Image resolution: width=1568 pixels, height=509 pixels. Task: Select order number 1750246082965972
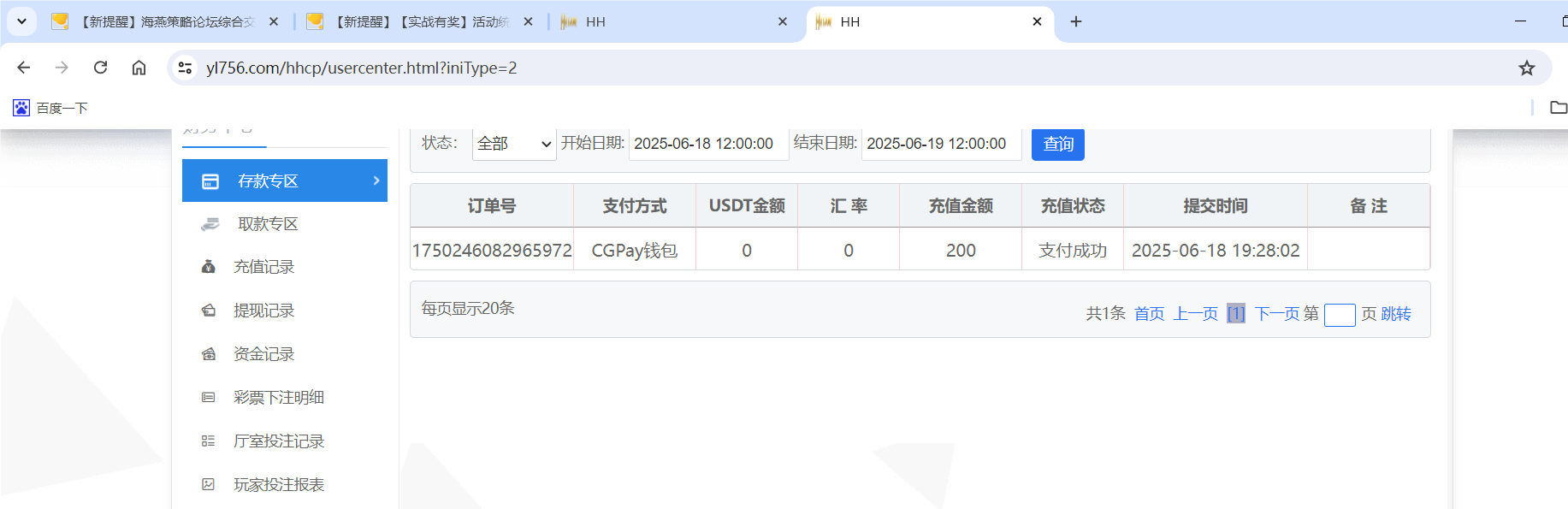pos(492,251)
